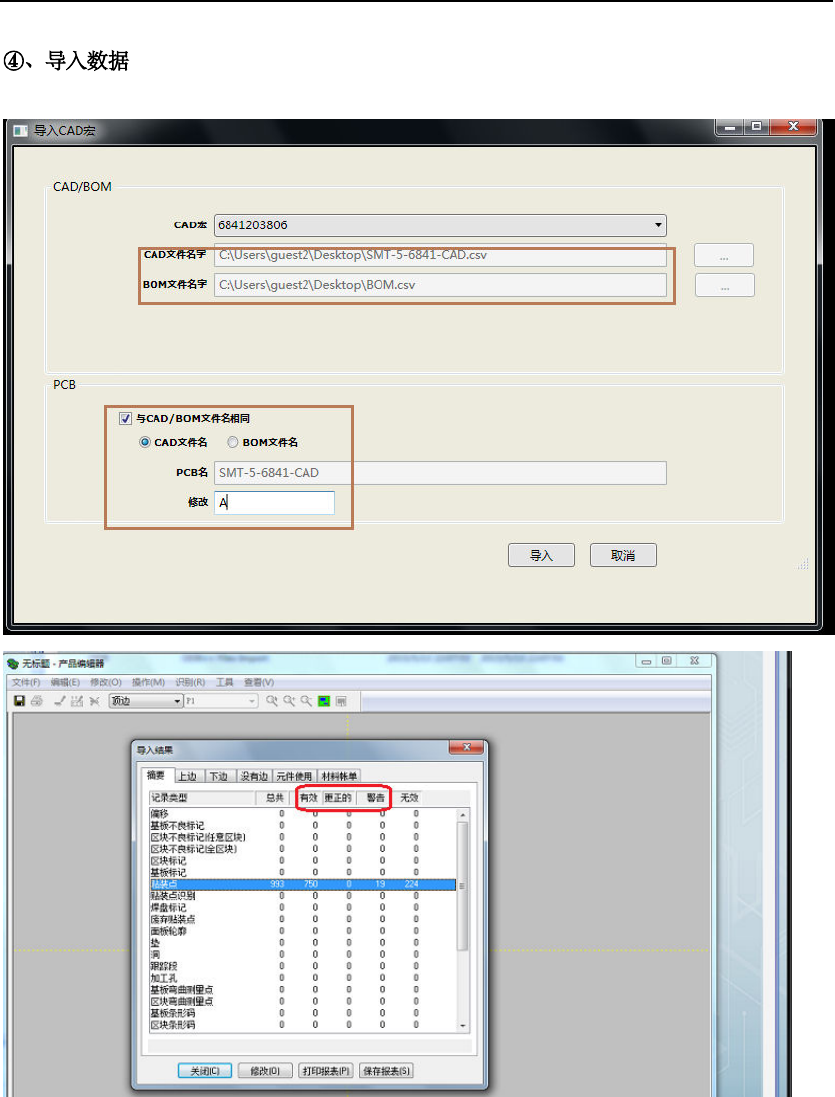This screenshot has width=835, height=1097.
Task: Select the 基板条形码 row
Action: [302, 1013]
